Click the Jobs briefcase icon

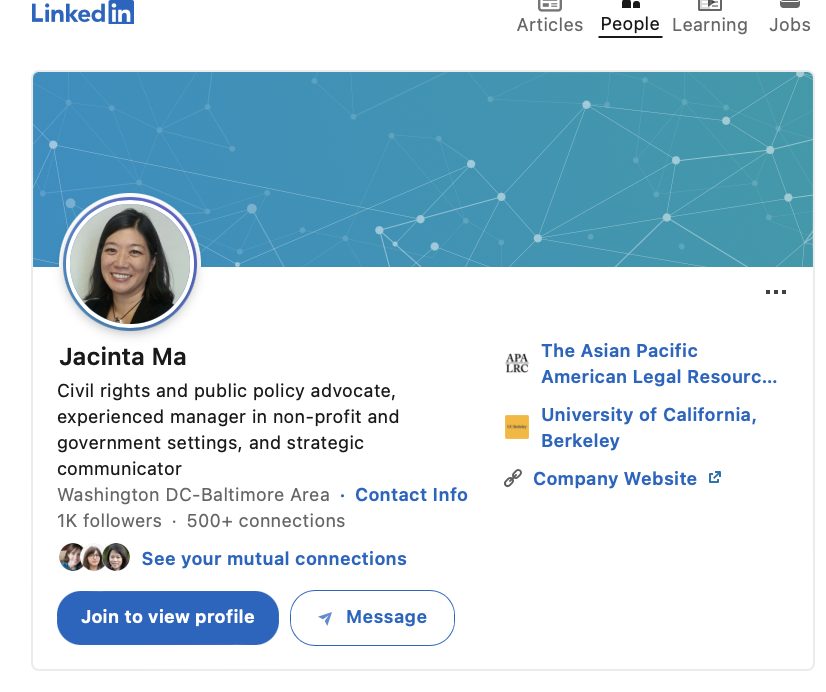(789, 5)
